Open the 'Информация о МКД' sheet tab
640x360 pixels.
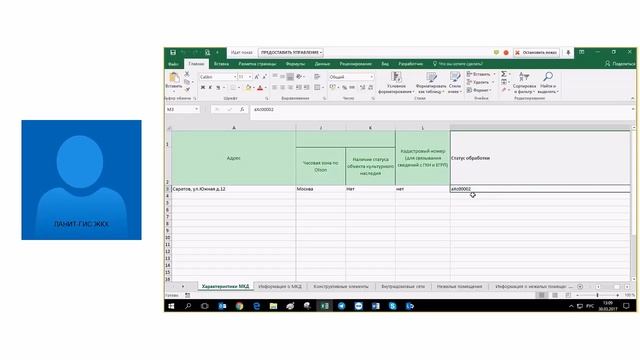coord(280,287)
